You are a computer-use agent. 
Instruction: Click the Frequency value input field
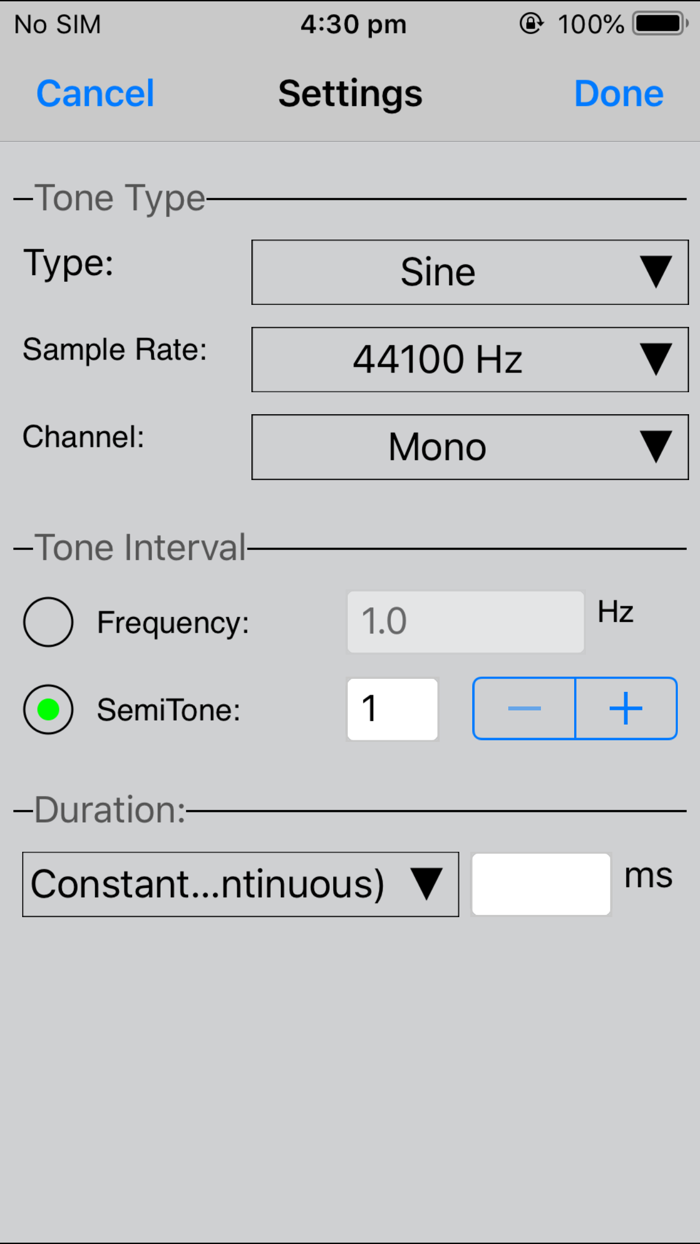(x=465, y=621)
